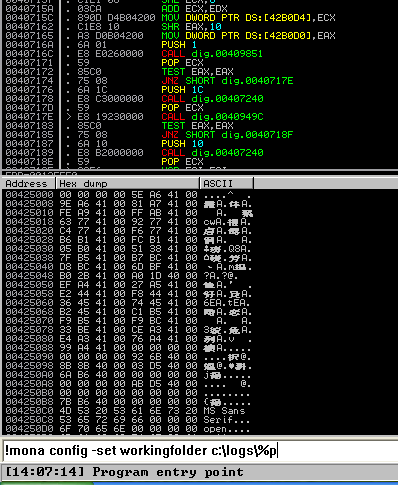Select dump row at address 00425050
The width and height of the screenshot is (398, 485).
point(128,284)
